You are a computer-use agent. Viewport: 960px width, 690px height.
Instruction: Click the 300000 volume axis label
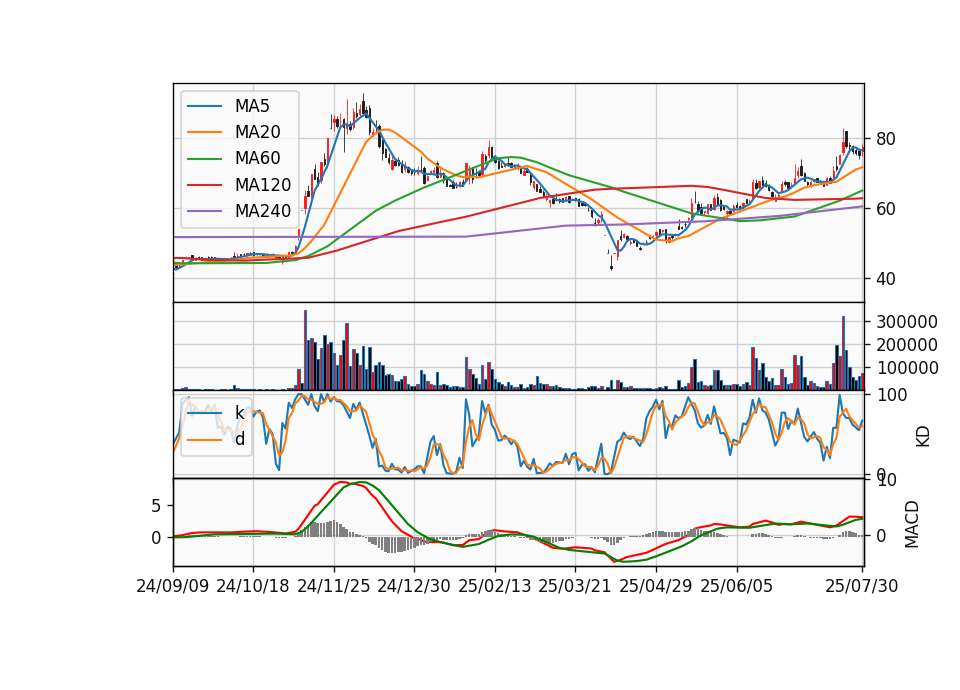907,322
